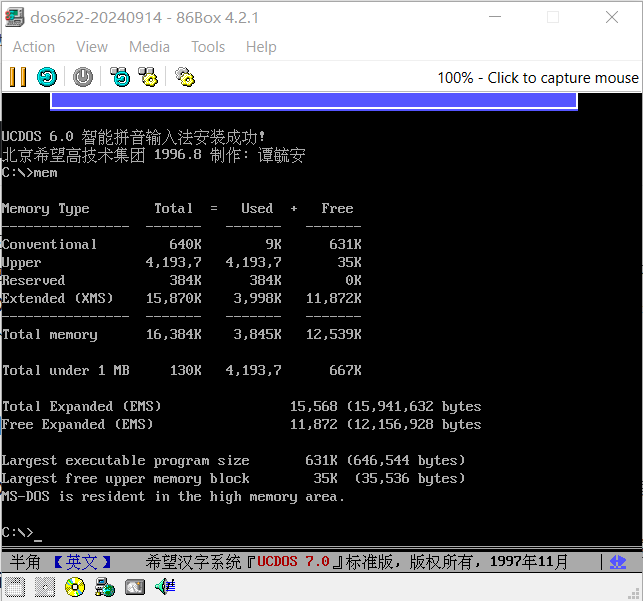This screenshot has height=601, width=643.
Task: Click the second floppy drive status icon
Action: (x=44, y=587)
